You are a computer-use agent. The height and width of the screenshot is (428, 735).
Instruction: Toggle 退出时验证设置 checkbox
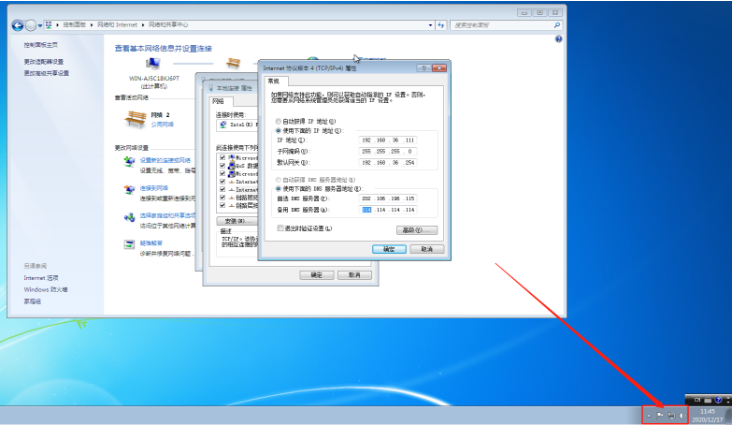coord(280,228)
